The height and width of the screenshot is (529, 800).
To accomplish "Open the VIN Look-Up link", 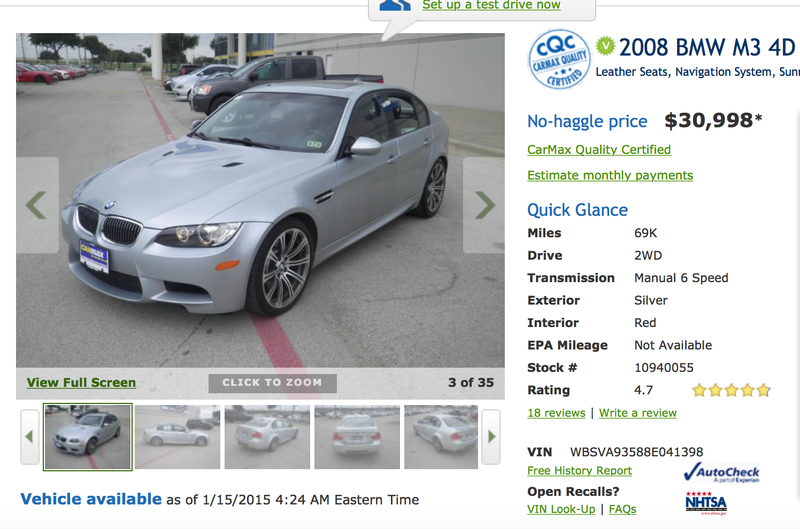I will (561, 509).
